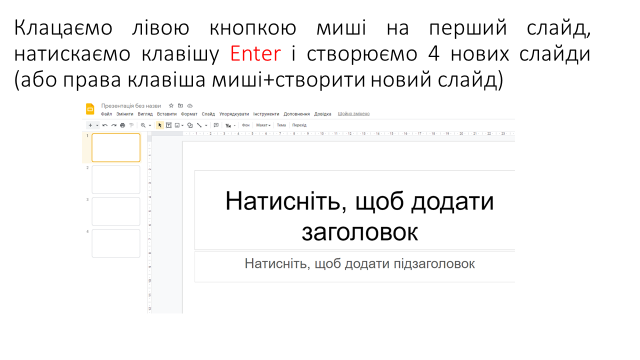This screenshot has height=360, width=640.
Task: Open the zoom level dropdown arrow
Action: 150,125
